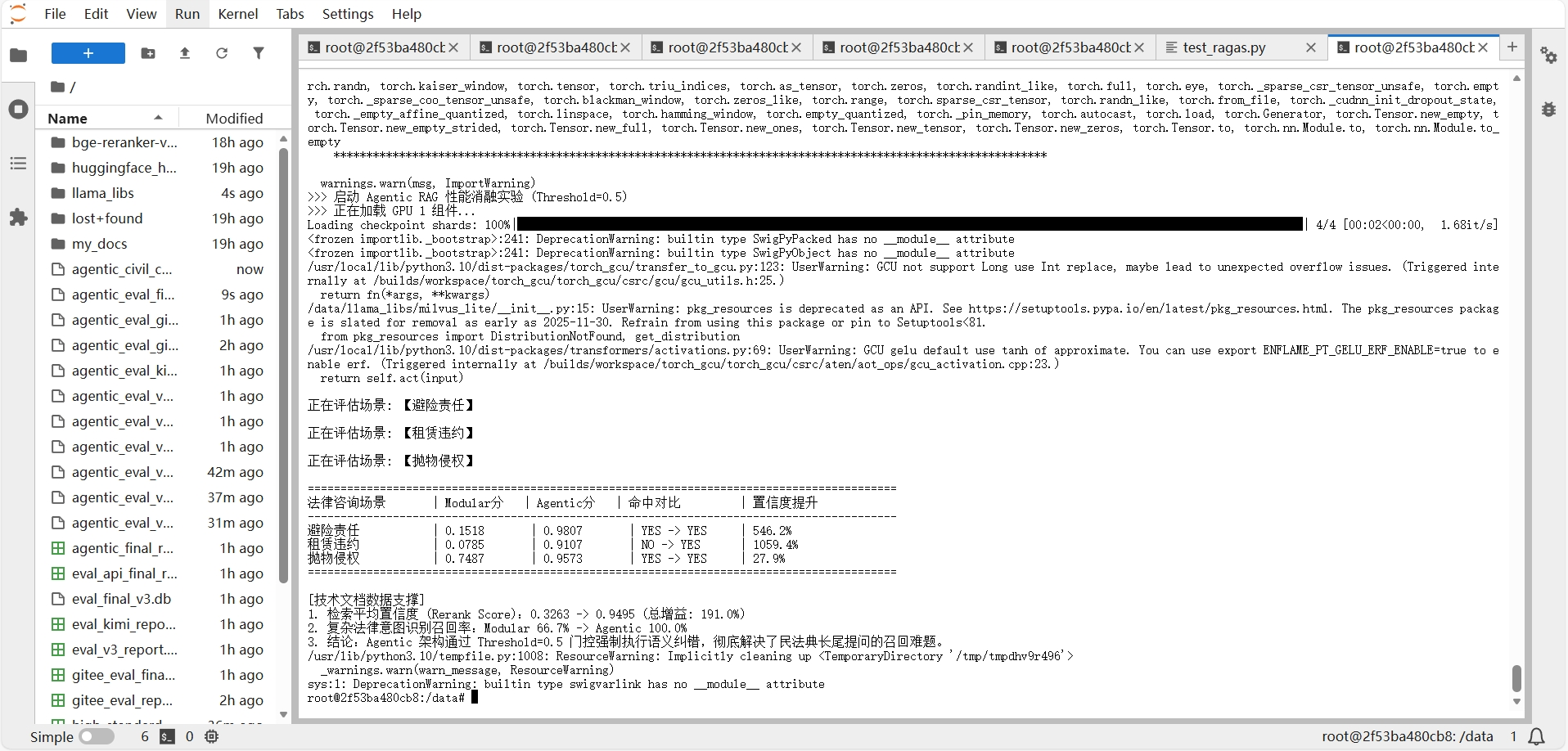
Task: Click the JupyterLab logo
Action: [x=18, y=14]
